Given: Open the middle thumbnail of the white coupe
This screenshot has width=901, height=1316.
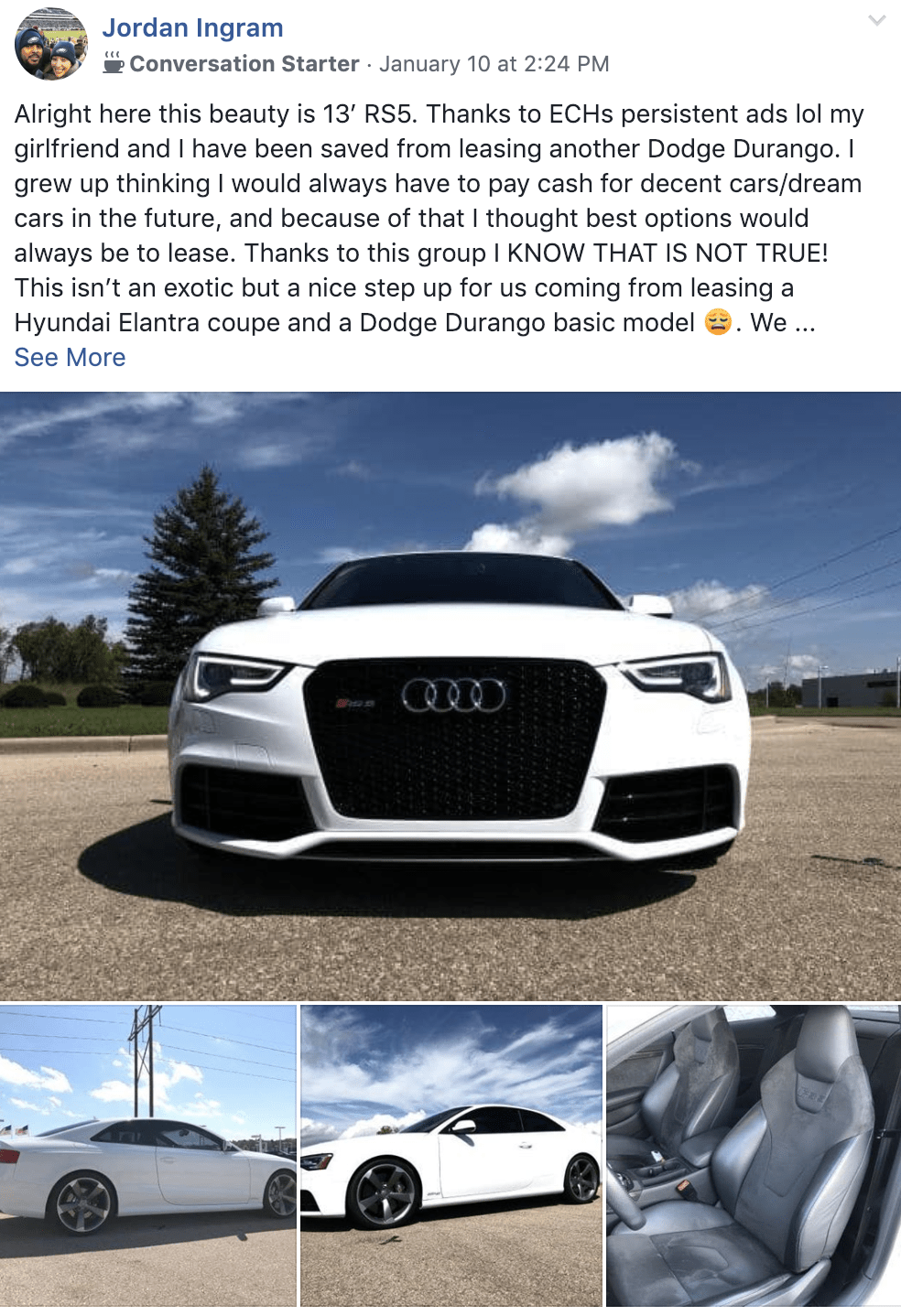Looking at the screenshot, I should tap(451, 1156).
